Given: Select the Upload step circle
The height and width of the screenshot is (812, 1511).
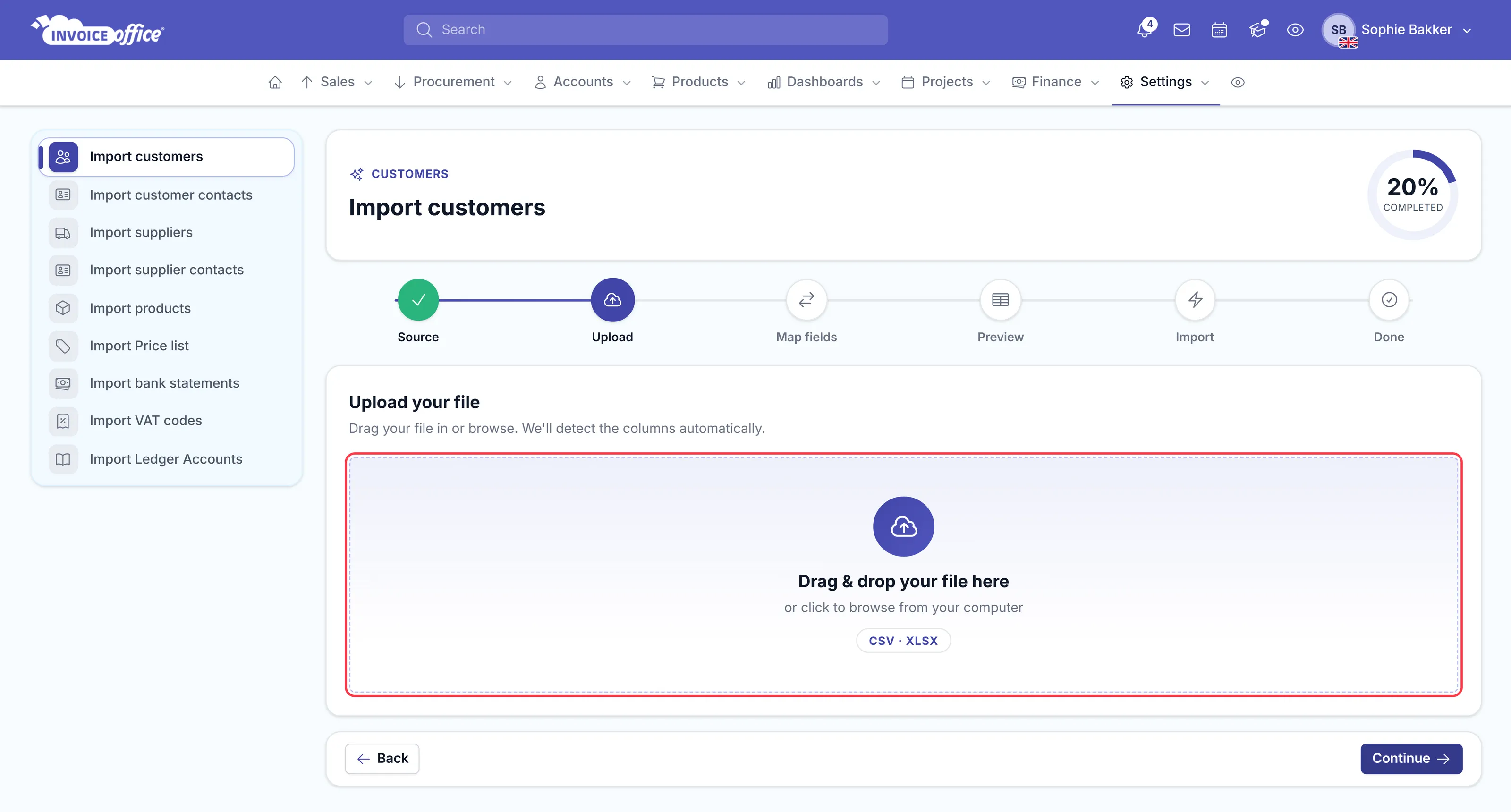Looking at the screenshot, I should coord(612,300).
